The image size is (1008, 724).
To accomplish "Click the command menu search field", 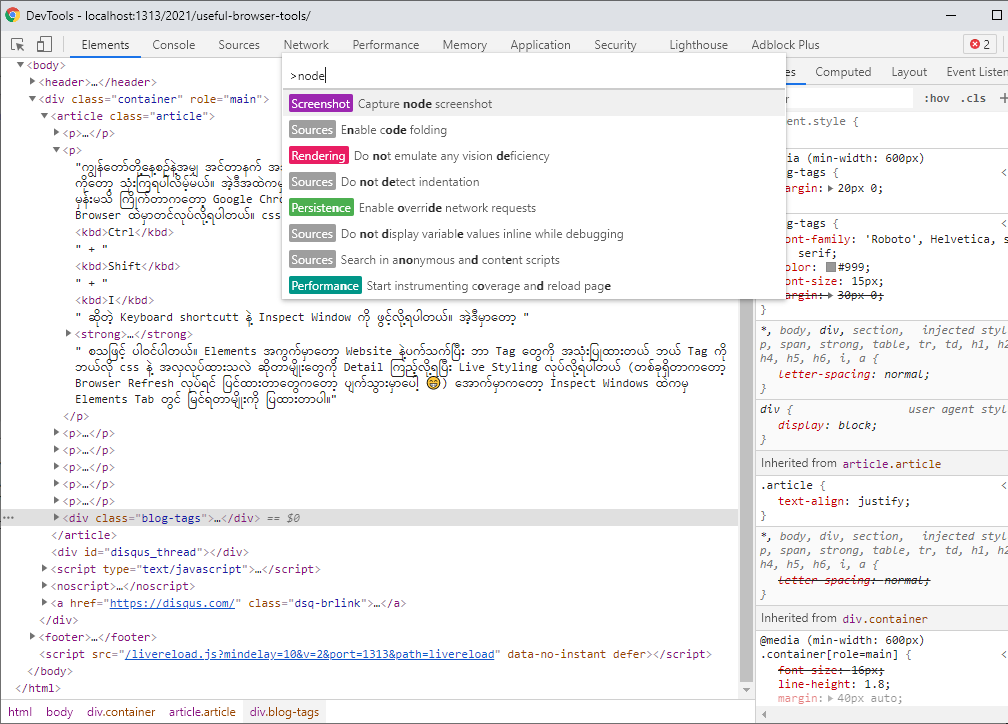I will point(534,76).
